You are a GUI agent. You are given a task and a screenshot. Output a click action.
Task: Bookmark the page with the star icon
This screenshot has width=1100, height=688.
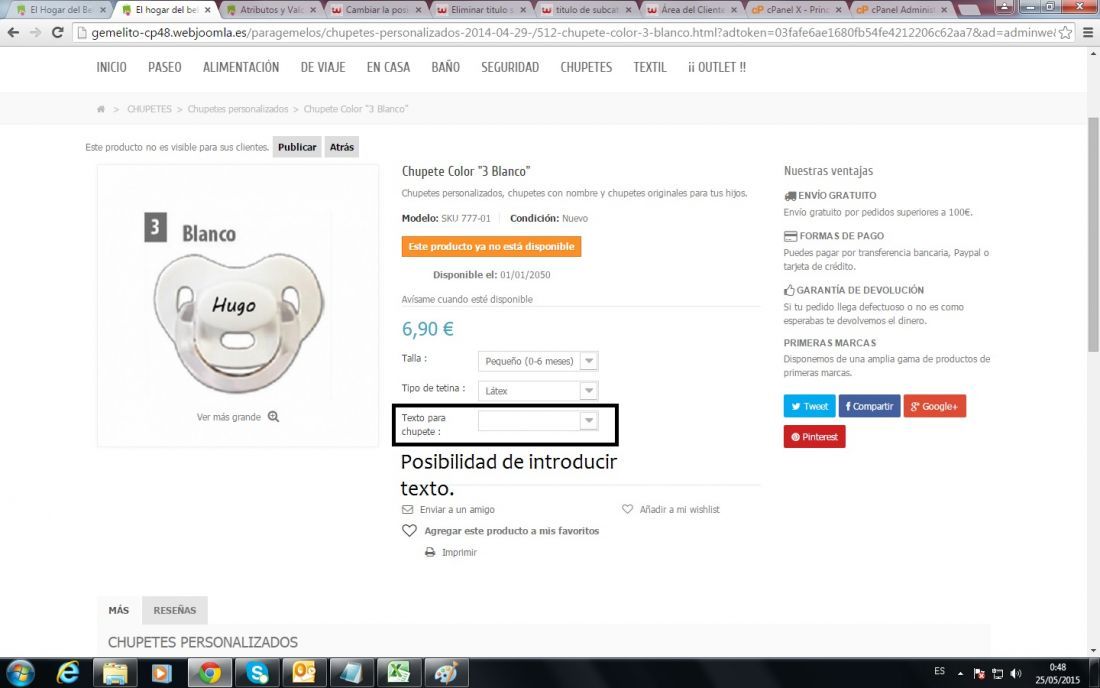[x=1065, y=32]
